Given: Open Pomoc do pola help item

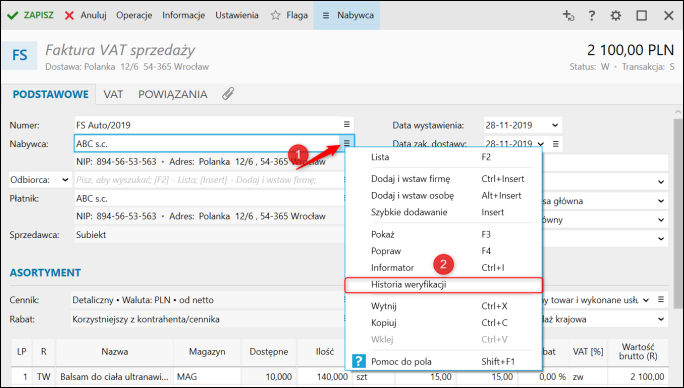Looking at the screenshot, I should [443, 361].
